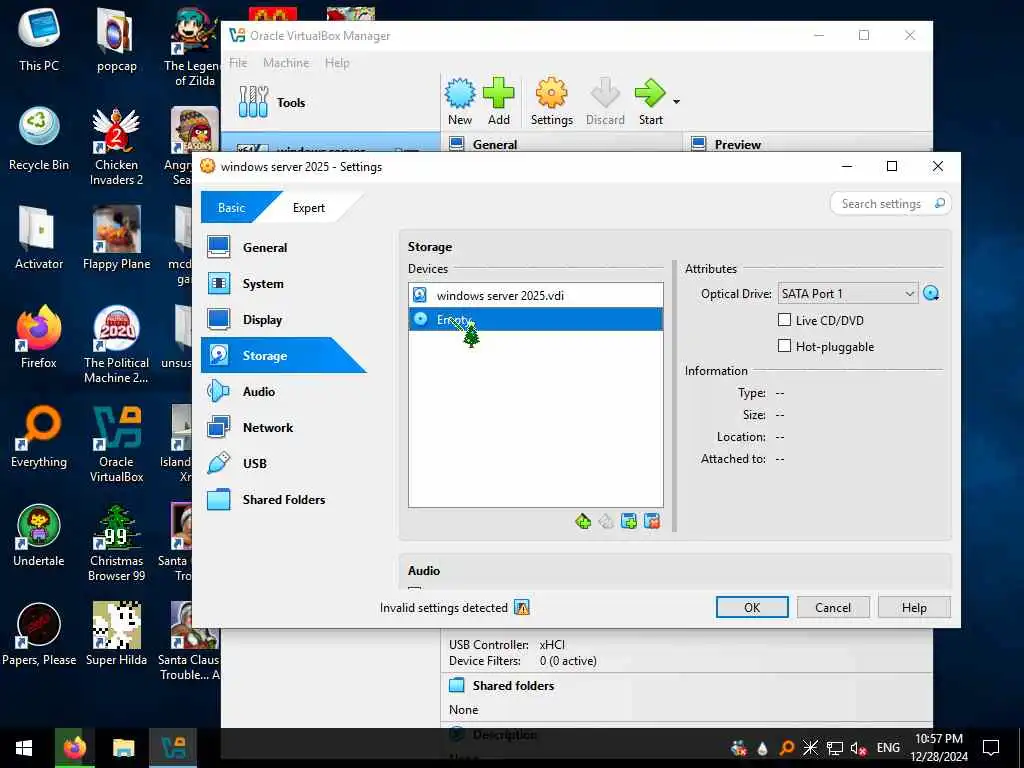Open the Firefox desktop shortcut
The image size is (1024, 768).
(39, 338)
